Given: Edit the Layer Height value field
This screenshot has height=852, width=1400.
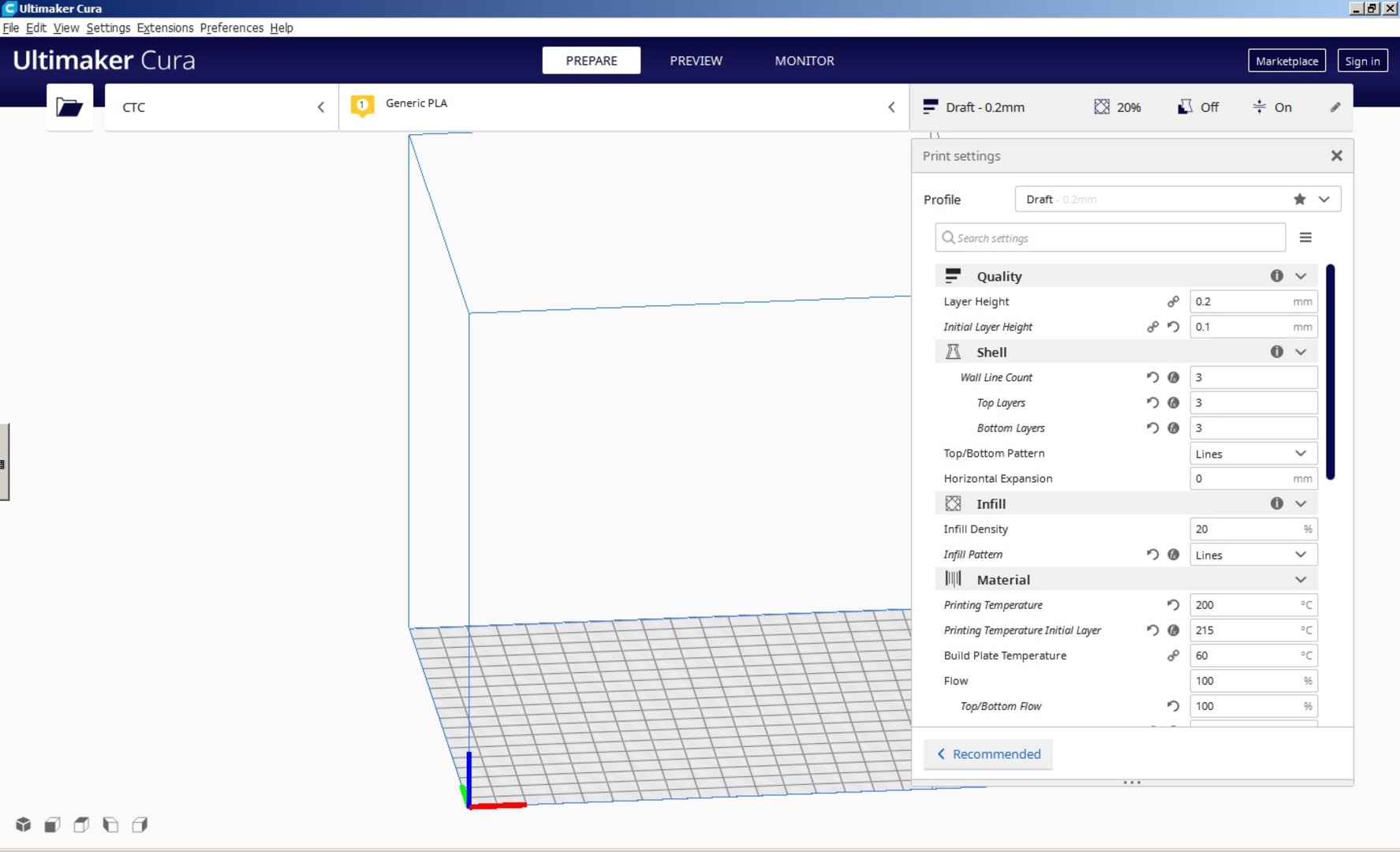Looking at the screenshot, I should click(x=1253, y=301).
